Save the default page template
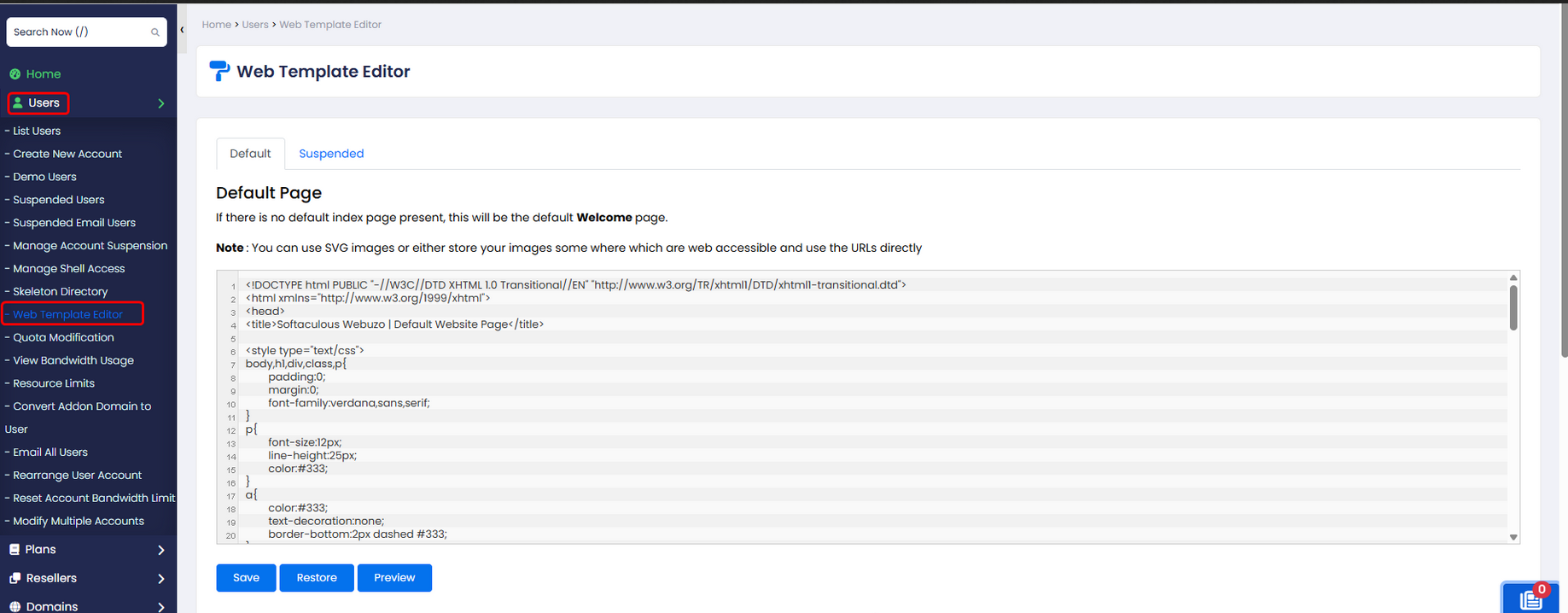This screenshot has width=1568, height=613. click(246, 578)
